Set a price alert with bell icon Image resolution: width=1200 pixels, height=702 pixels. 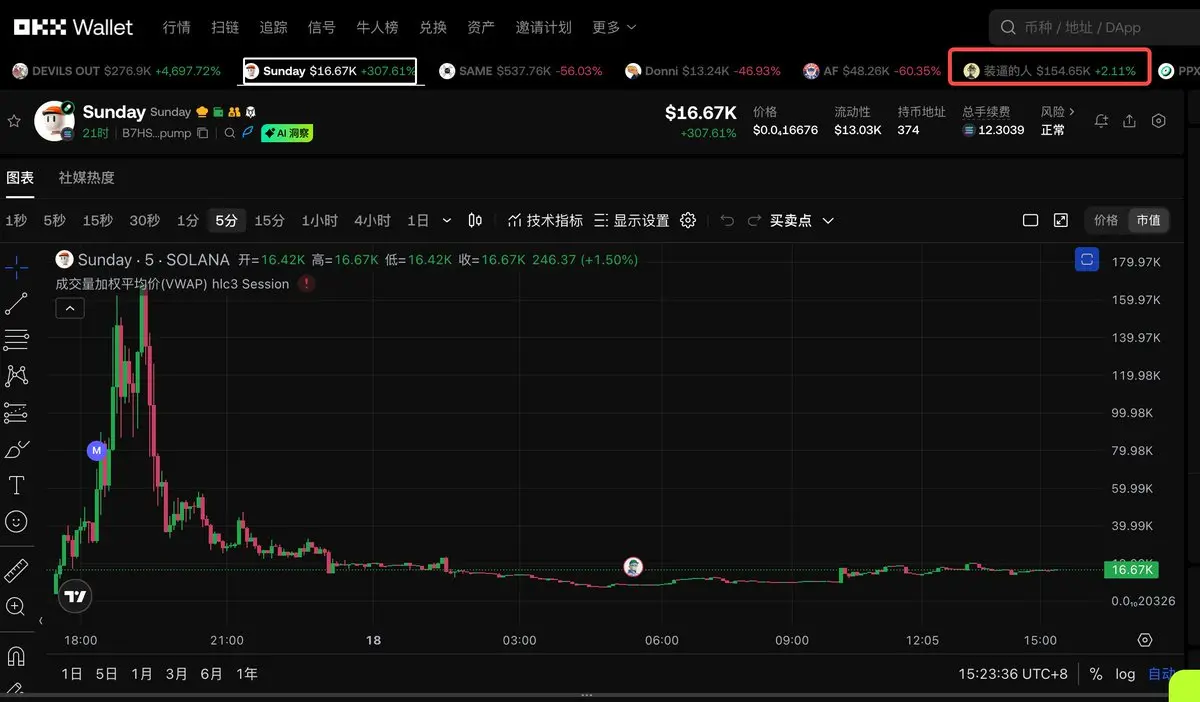1101,121
